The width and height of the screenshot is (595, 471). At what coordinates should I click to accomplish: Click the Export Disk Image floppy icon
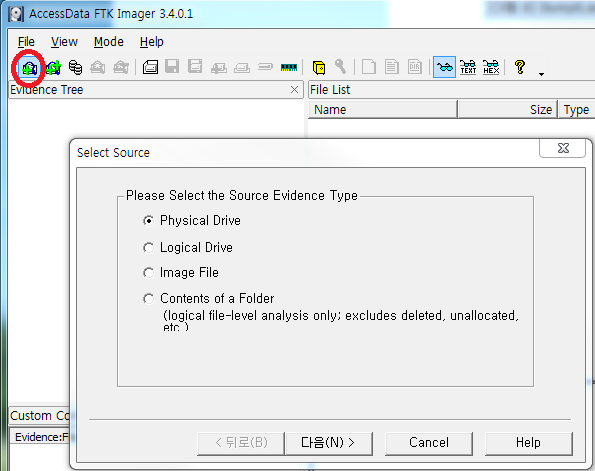(x=172, y=67)
